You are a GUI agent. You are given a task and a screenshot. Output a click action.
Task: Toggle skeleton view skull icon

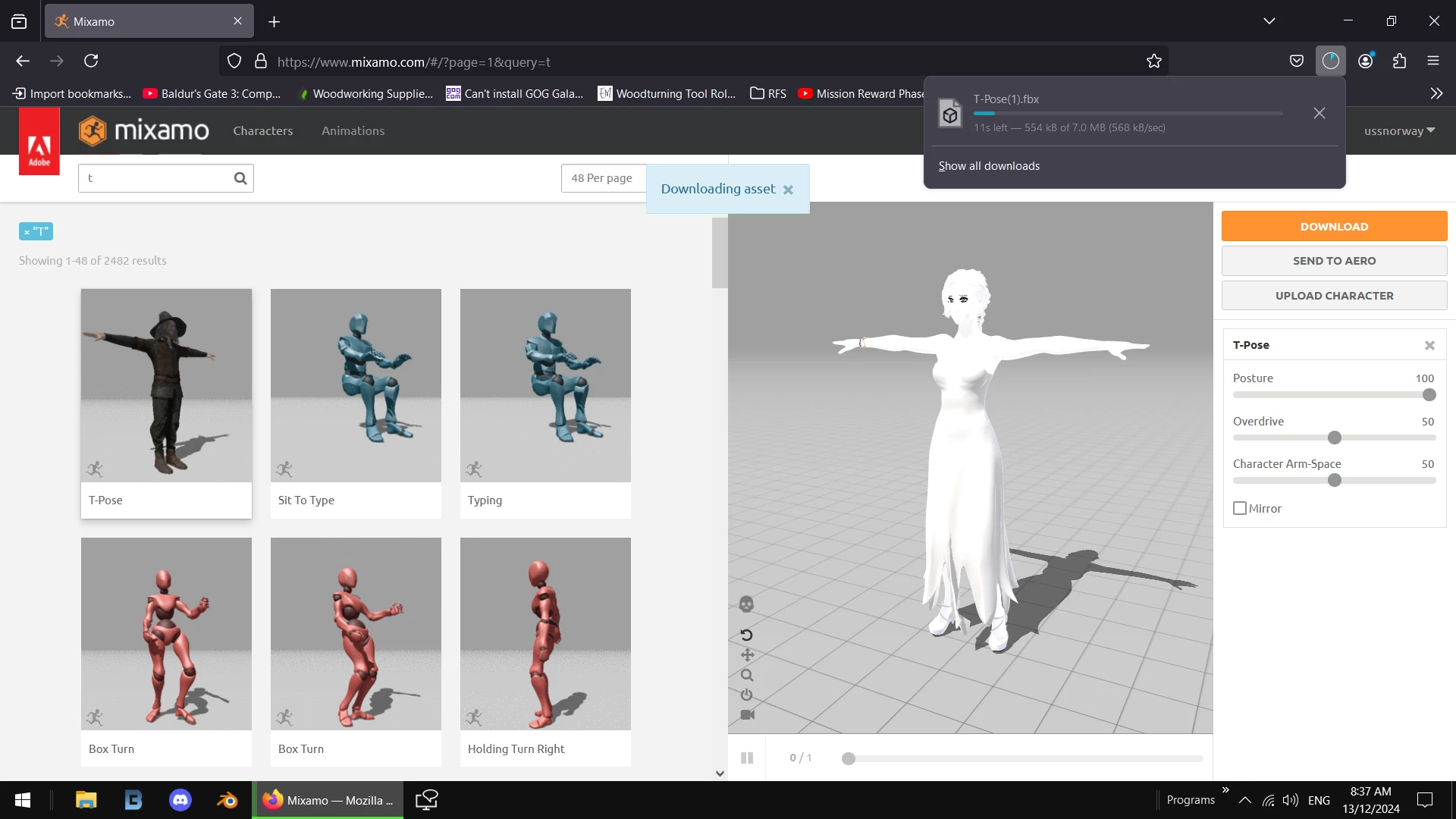[746, 604]
